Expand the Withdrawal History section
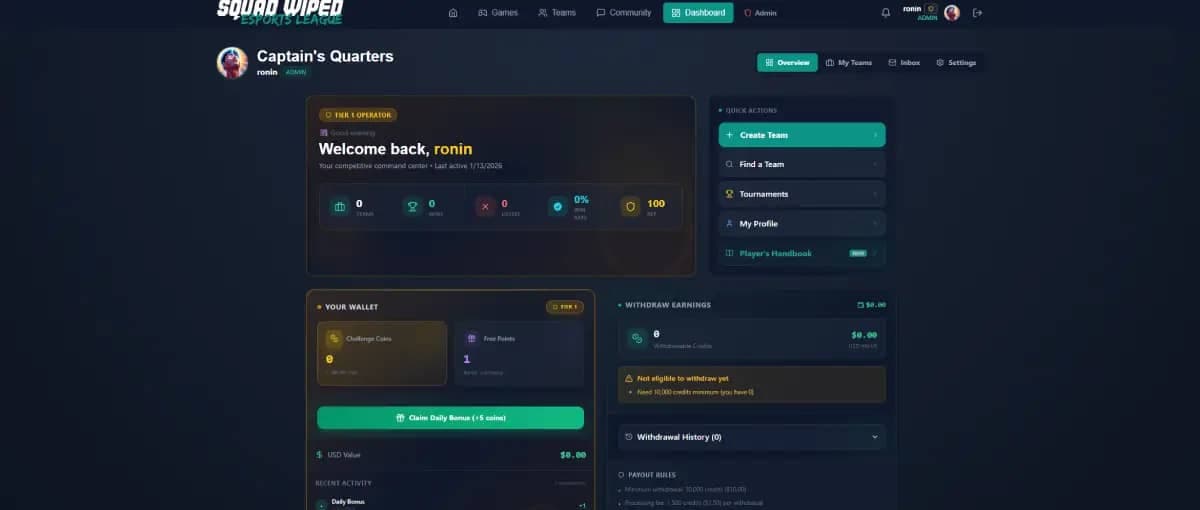Screen dimensions: 1200x510 752,437
